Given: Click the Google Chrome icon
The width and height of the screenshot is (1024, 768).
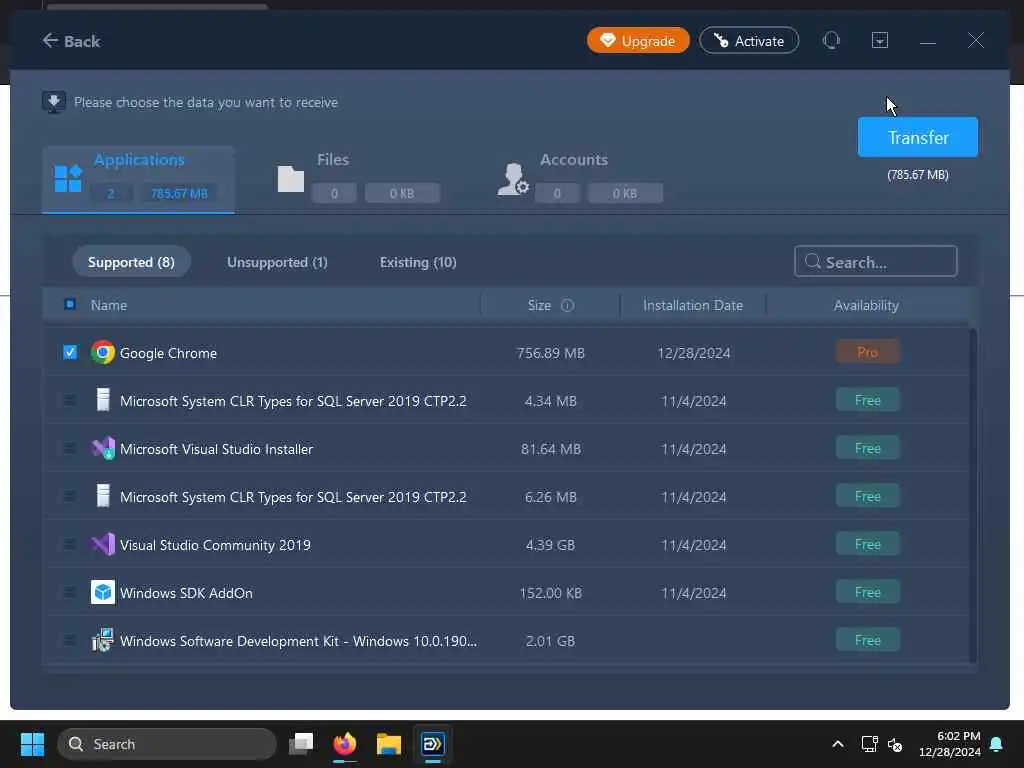Looking at the screenshot, I should coord(103,353).
